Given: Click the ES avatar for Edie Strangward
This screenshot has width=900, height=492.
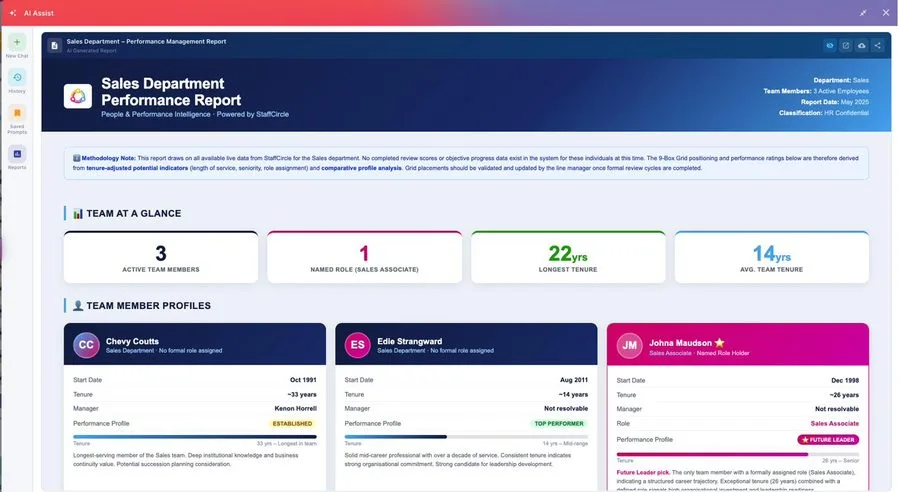Looking at the screenshot, I should tap(358, 345).
